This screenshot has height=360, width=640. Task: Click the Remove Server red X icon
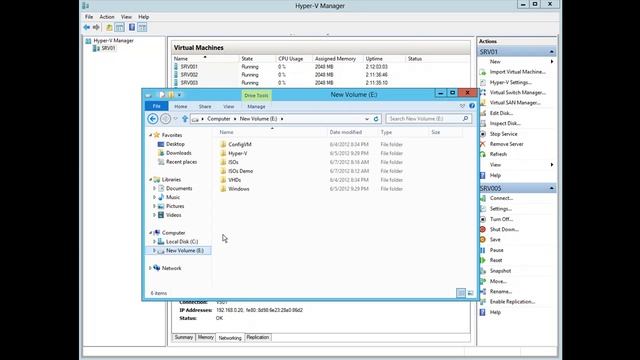coord(483,144)
